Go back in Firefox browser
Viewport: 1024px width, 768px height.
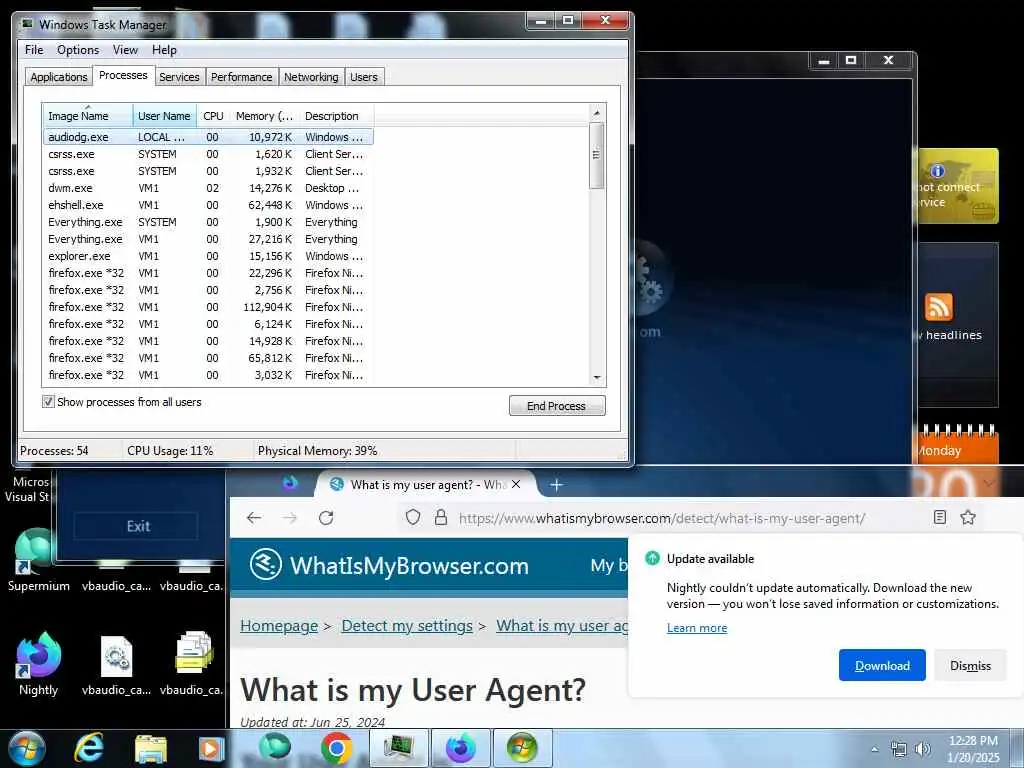254,518
